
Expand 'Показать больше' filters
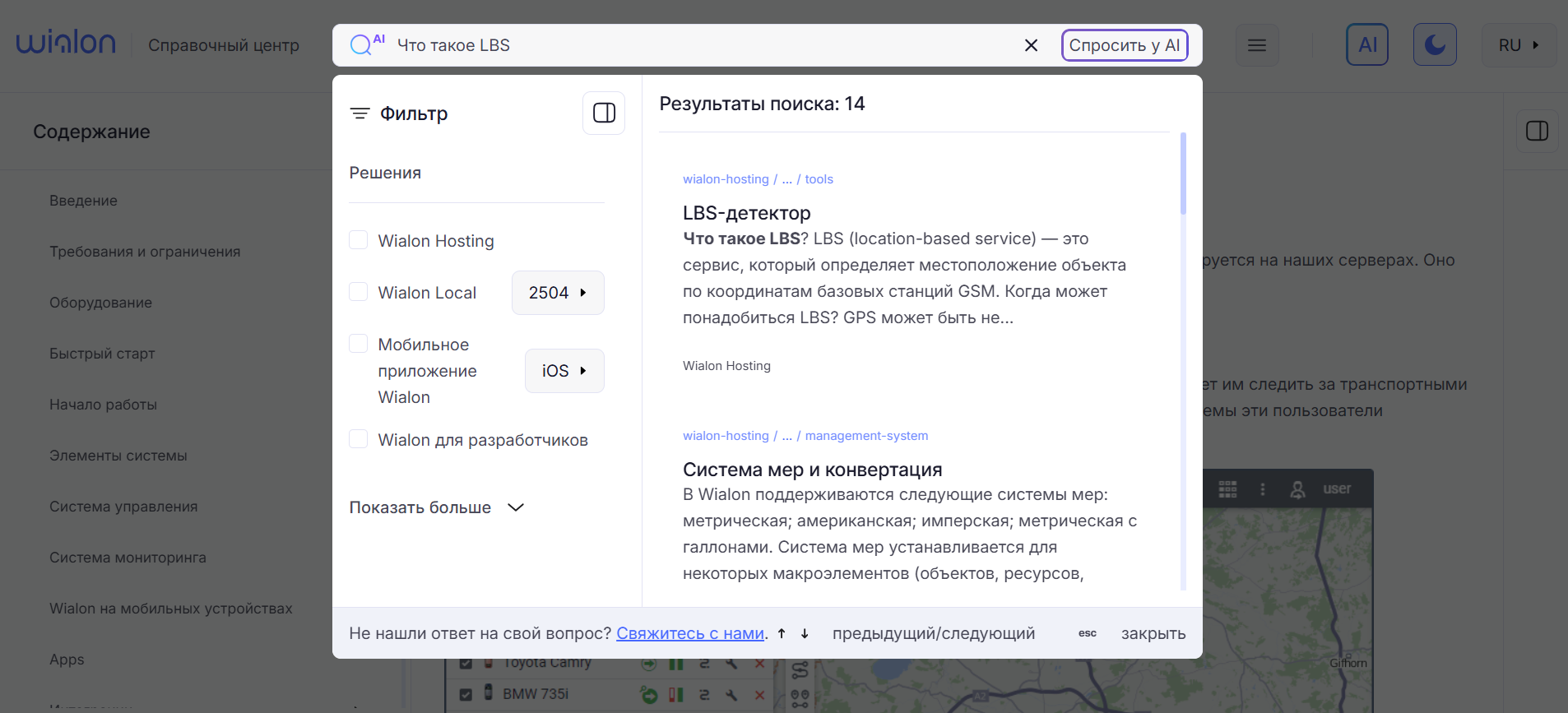(x=437, y=507)
